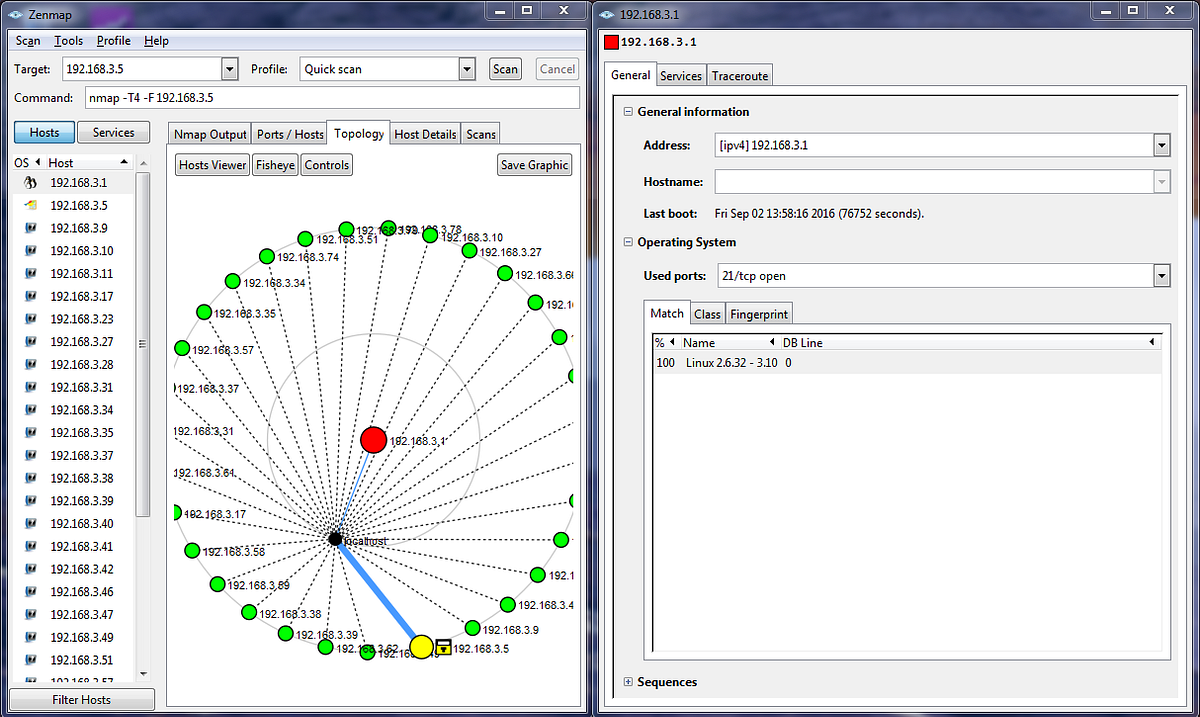
Task: Select the Linux 2.6.32 - 3.10 match row
Action: click(x=907, y=363)
